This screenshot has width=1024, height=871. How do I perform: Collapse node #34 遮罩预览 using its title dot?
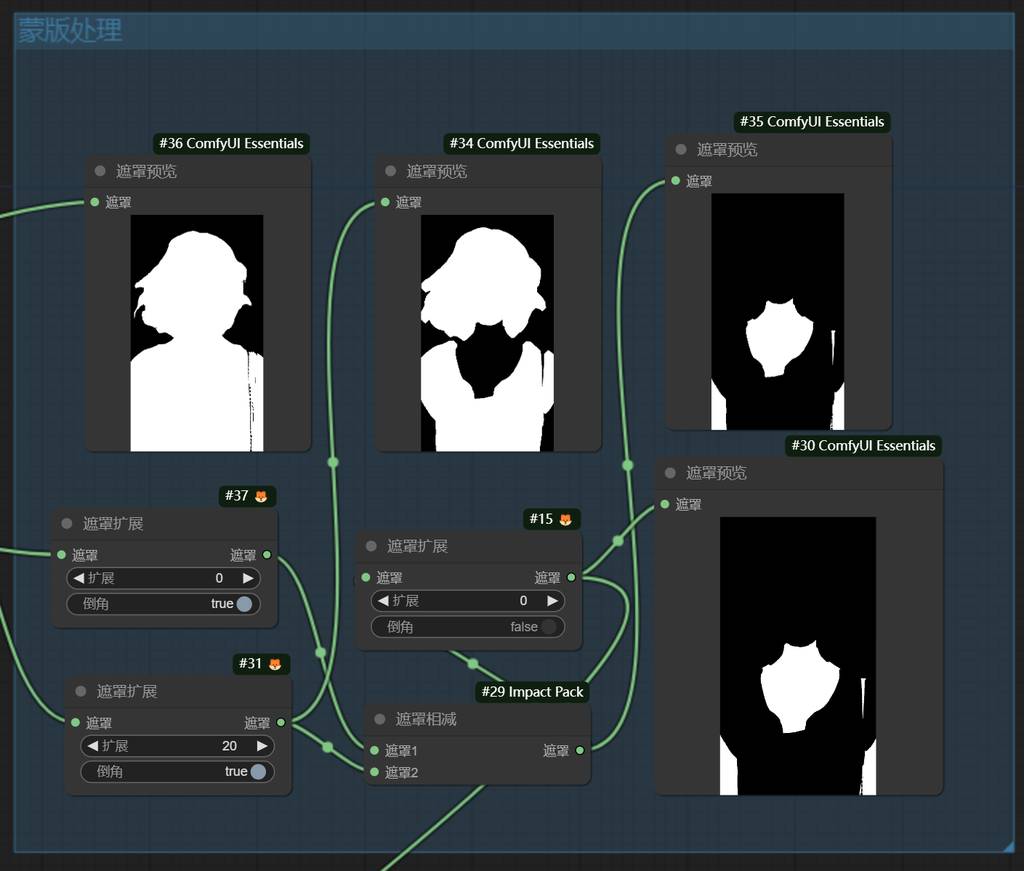point(390,171)
